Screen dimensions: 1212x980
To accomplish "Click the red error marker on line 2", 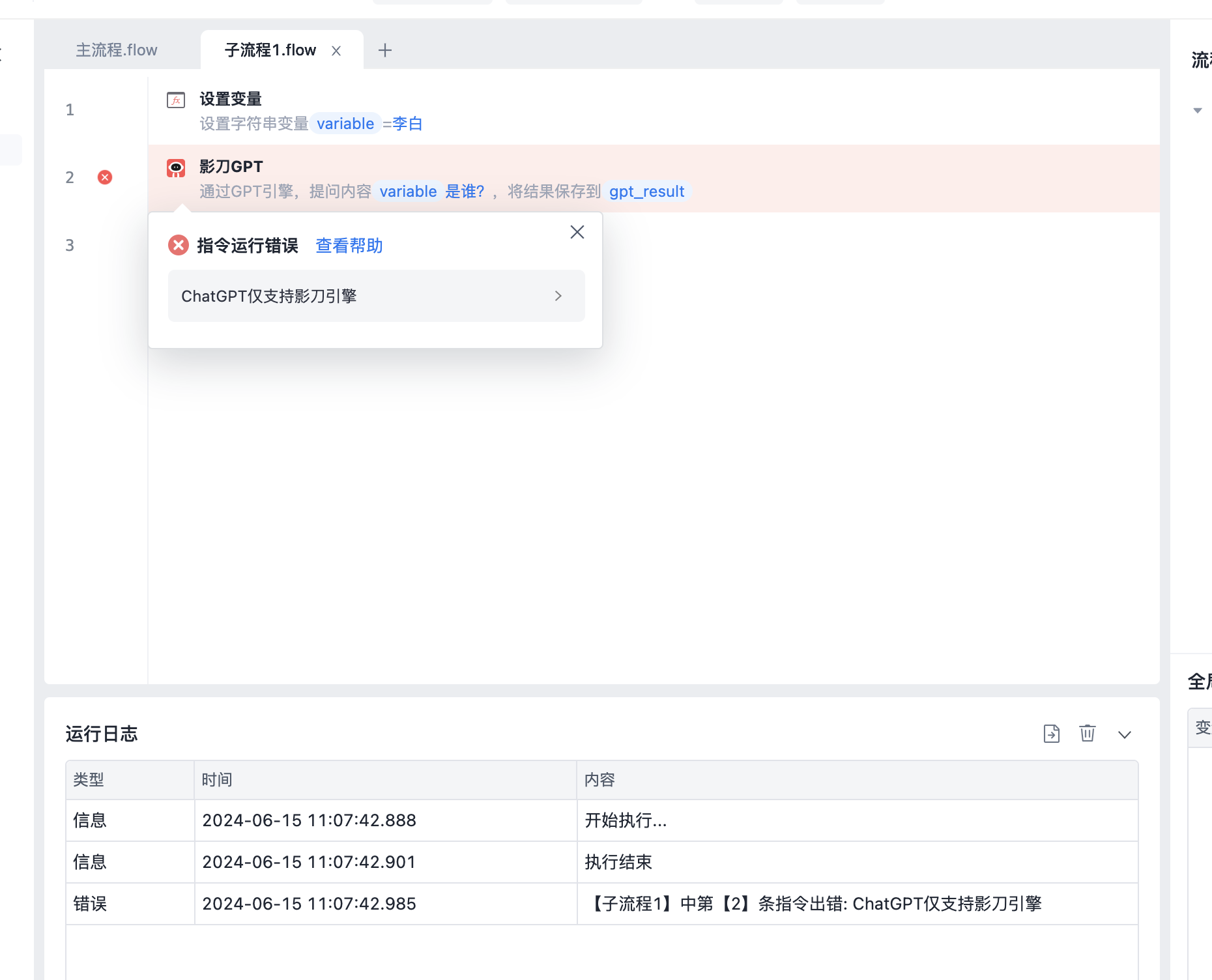I will click(105, 177).
